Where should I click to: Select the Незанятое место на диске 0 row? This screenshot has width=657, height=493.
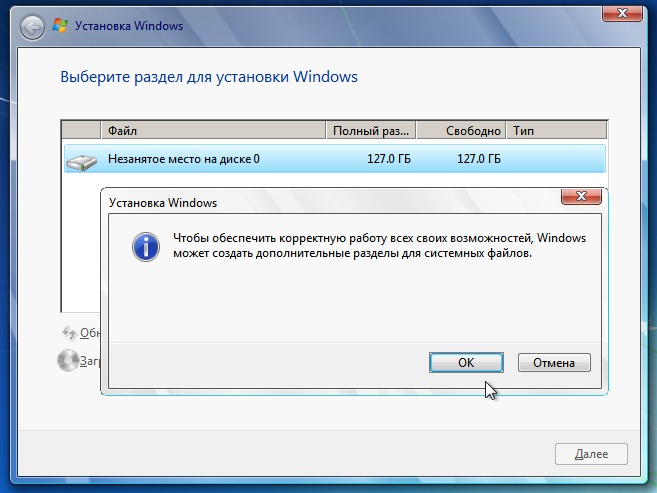click(x=335, y=159)
